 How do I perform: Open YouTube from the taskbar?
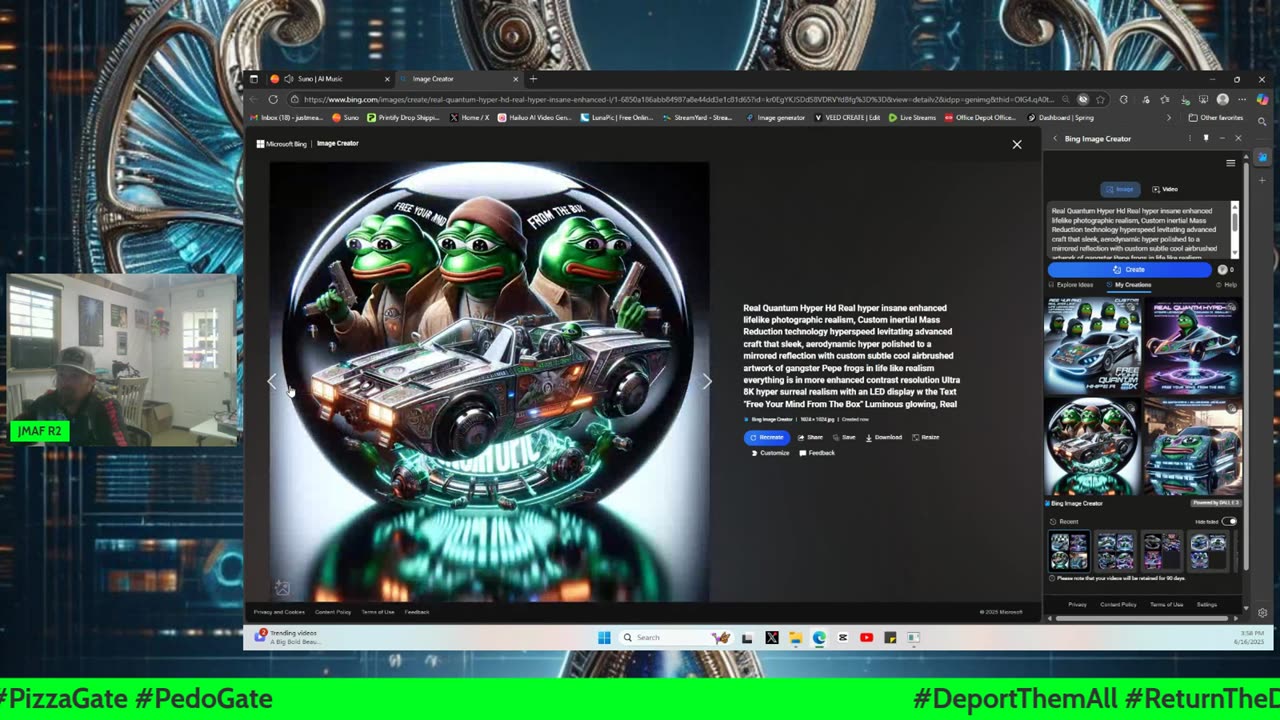coord(866,637)
